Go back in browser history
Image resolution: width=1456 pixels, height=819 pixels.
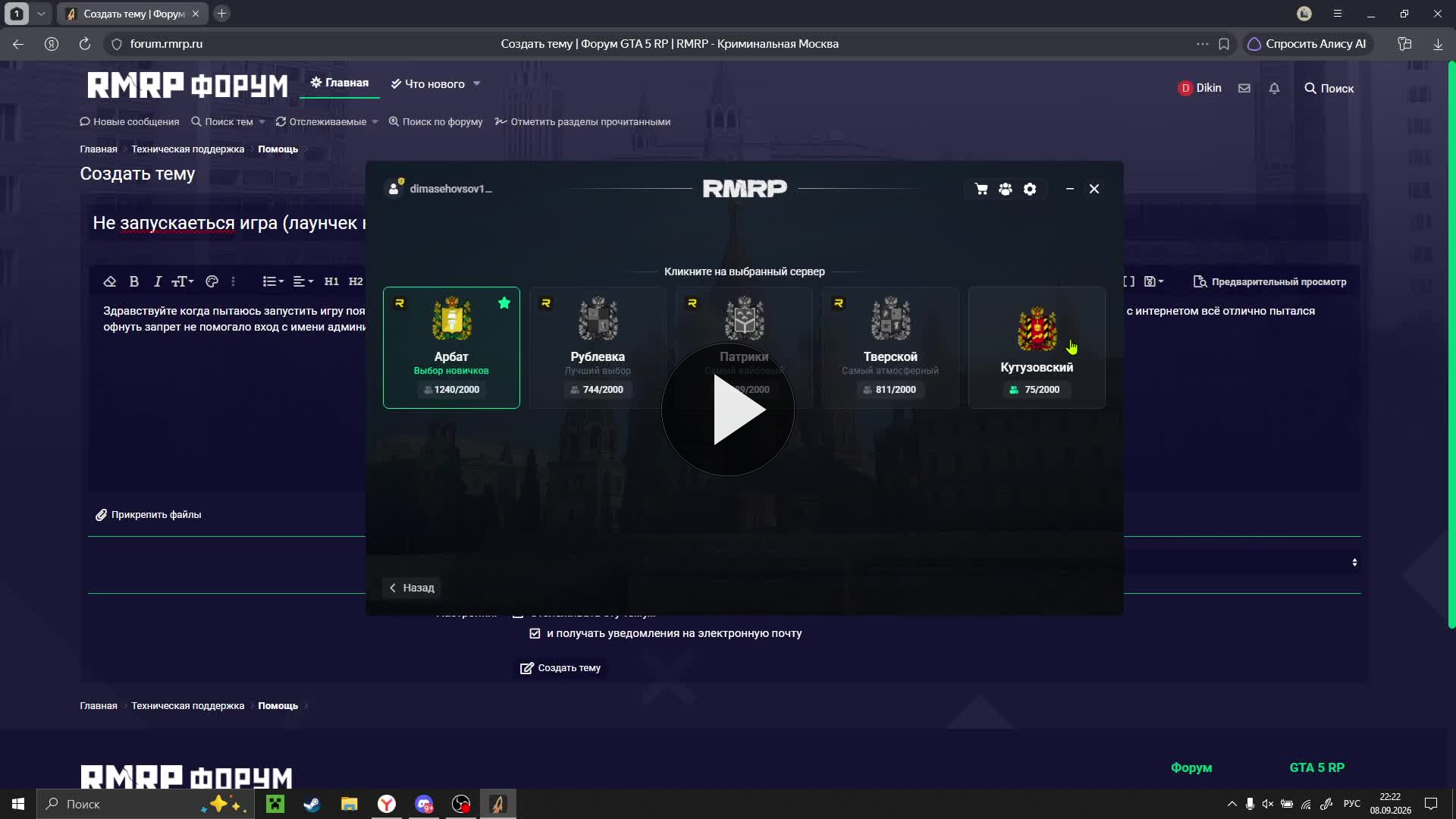tap(18, 44)
